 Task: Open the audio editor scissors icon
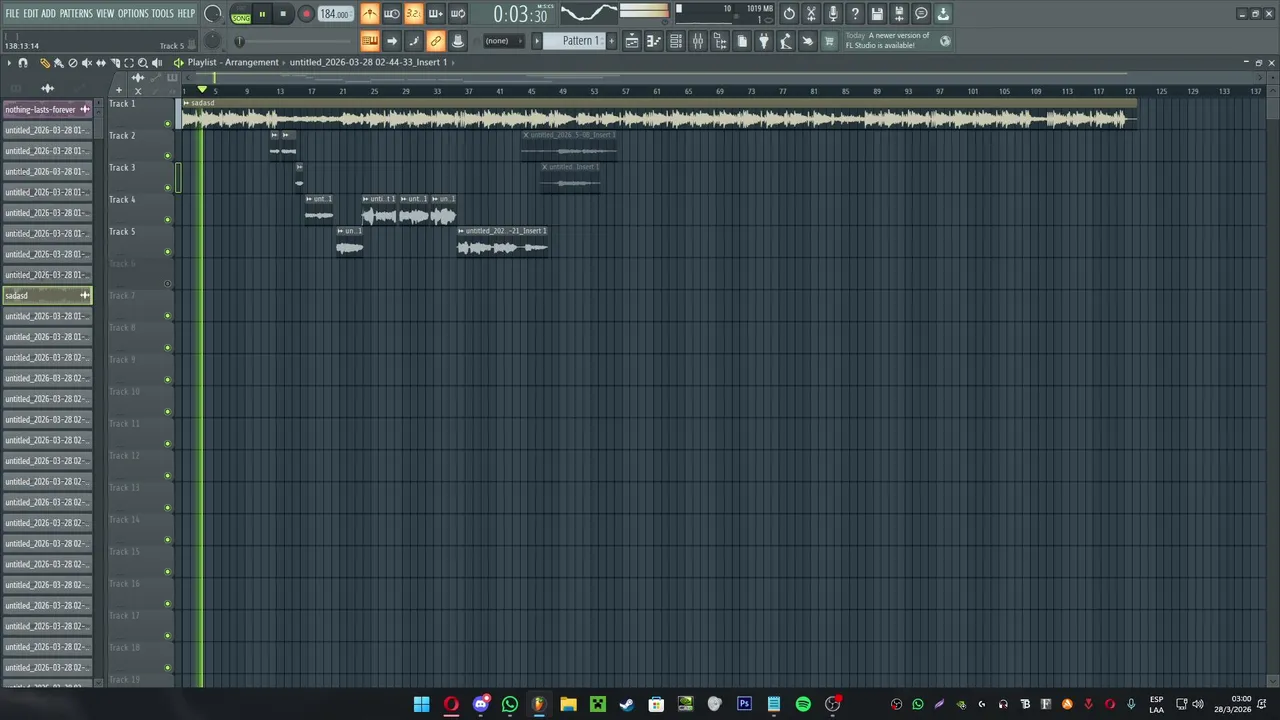[811, 14]
